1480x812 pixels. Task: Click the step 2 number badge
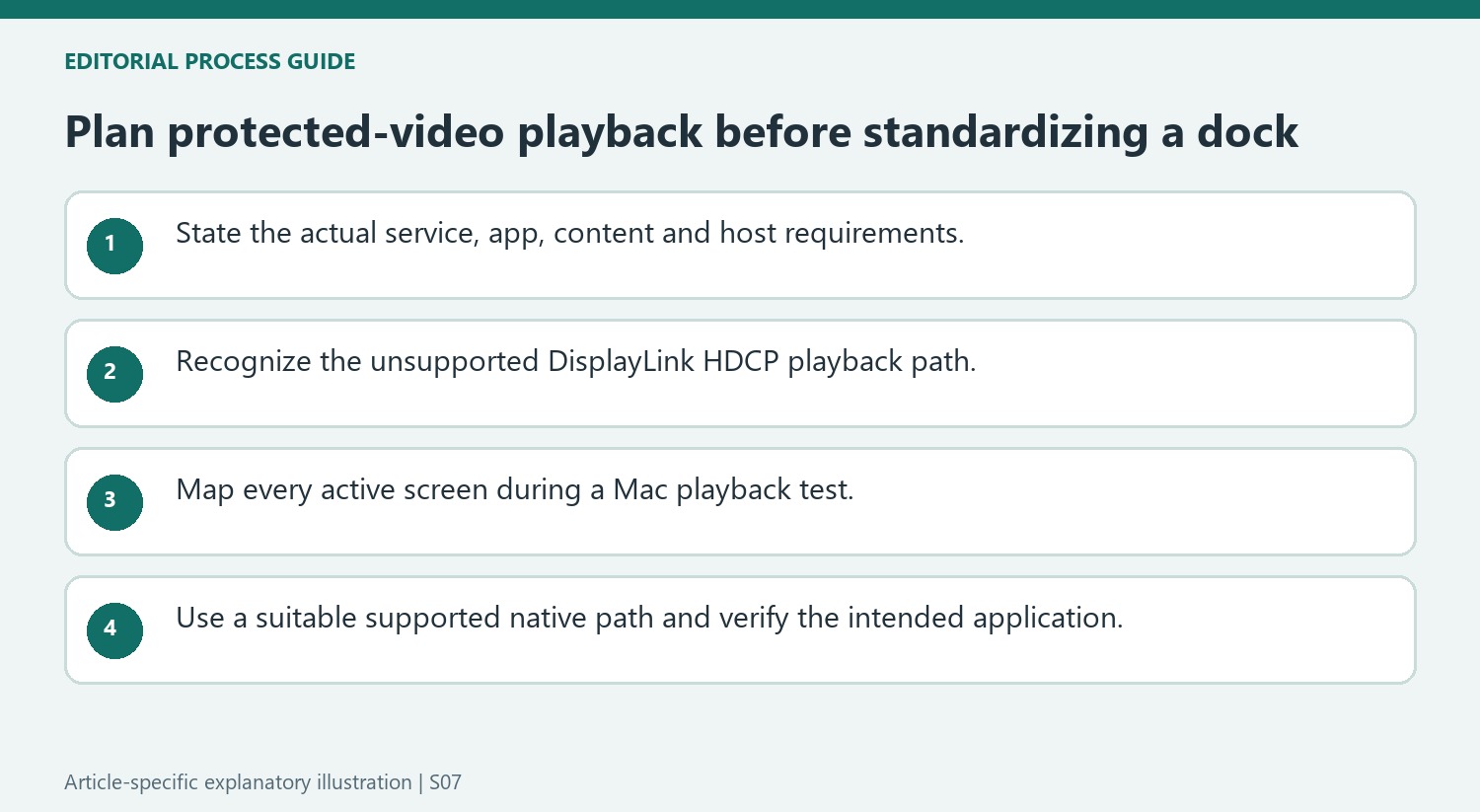pyautogui.click(x=114, y=374)
